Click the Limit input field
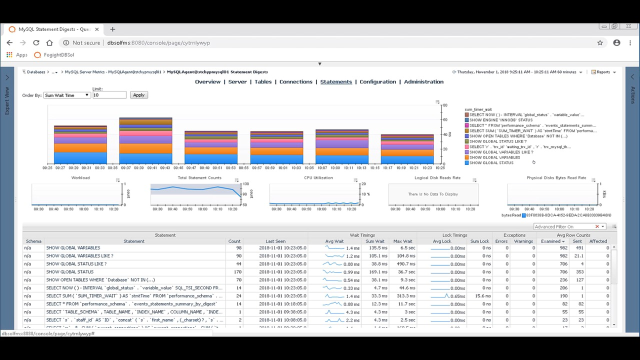The image size is (640, 360). pos(109,95)
